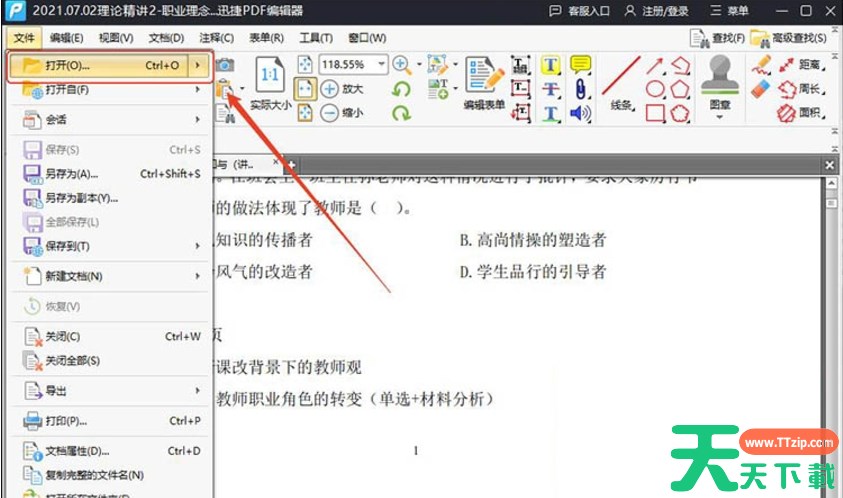Select the actual size 1:1 icon
This screenshot has height=498, width=843.
pos(269,75)
